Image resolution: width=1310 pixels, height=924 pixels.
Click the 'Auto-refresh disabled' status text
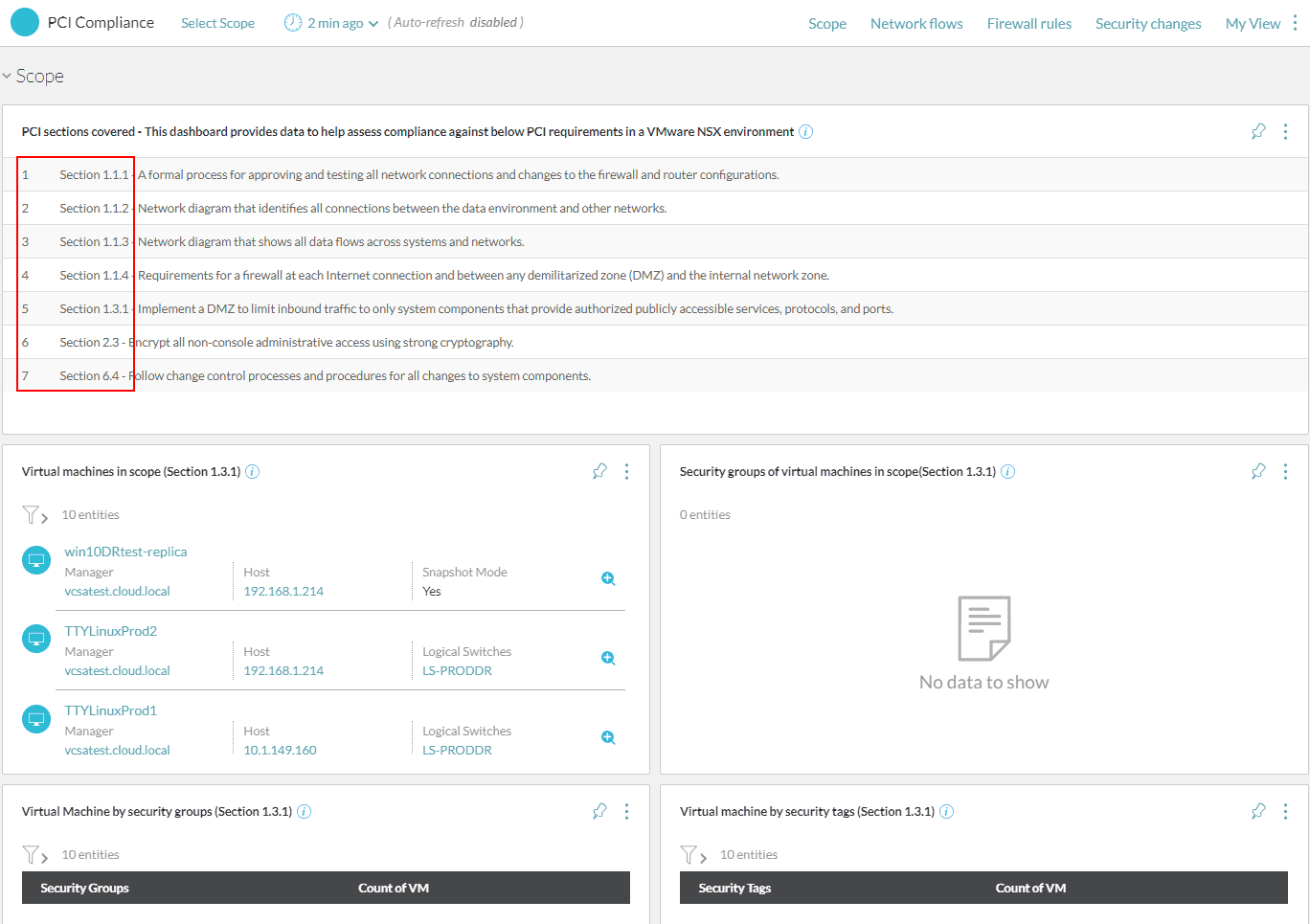click(x=456, y=22)
